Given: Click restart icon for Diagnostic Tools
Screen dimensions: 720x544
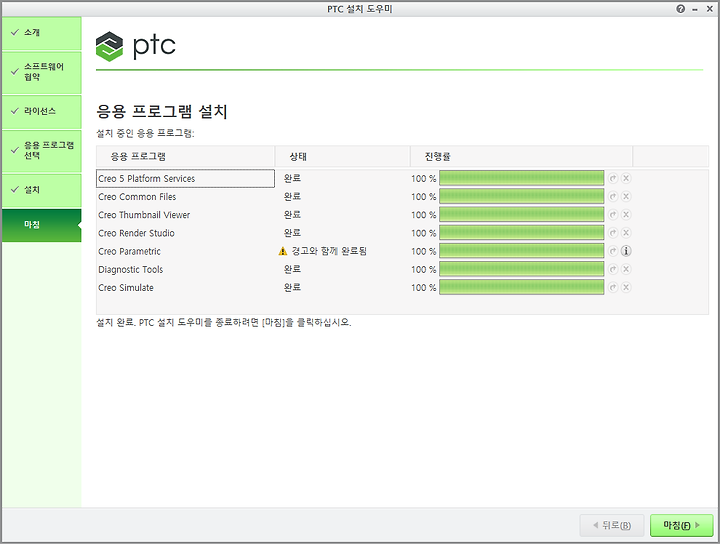Looking at the screenshot, I should (x=613, y=269).
